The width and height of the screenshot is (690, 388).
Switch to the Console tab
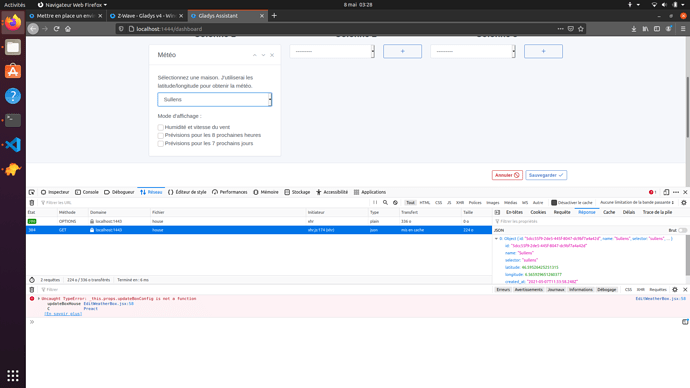coord(87,192)
